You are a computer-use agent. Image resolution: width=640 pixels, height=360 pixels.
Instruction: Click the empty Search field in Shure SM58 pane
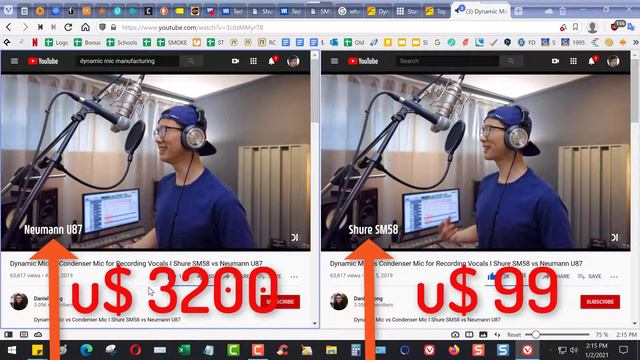(447, 61)
